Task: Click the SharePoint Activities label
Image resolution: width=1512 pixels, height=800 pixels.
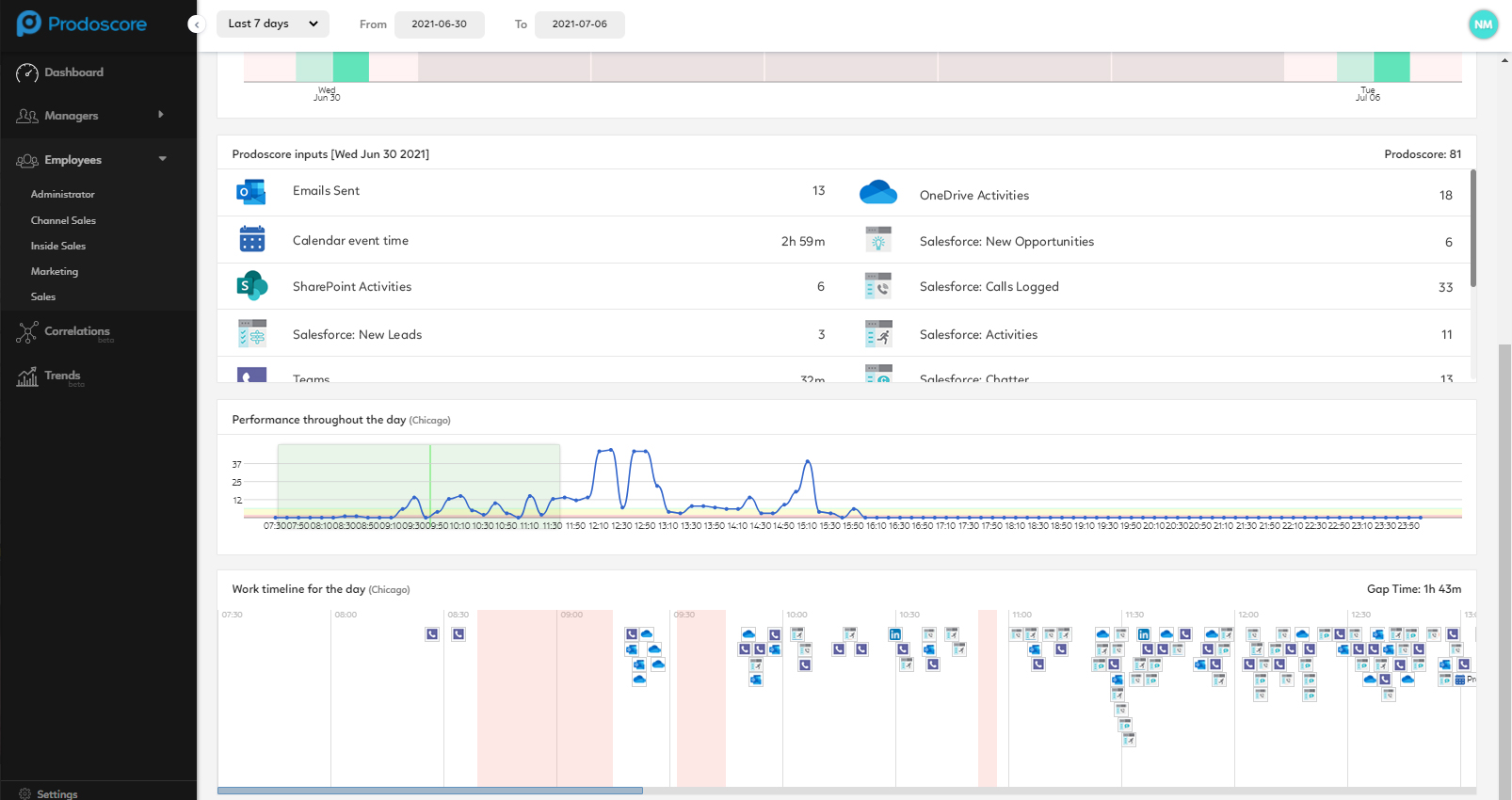Action: [x=352, y=287]
